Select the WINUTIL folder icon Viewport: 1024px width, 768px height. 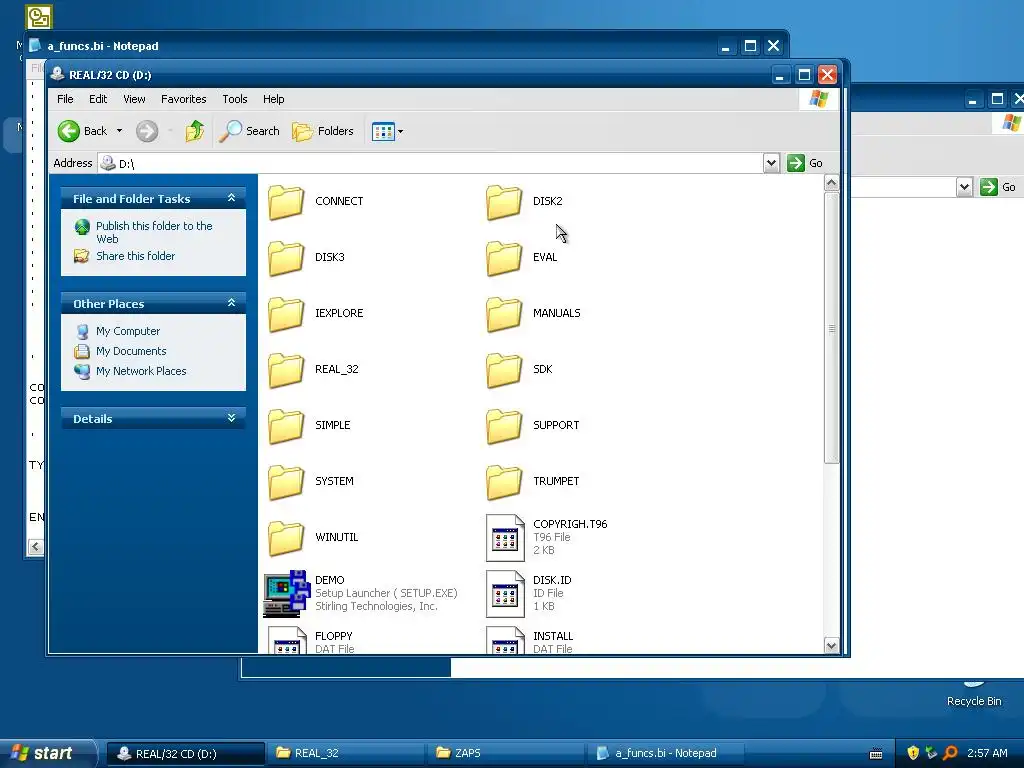[x=286, y=539]
